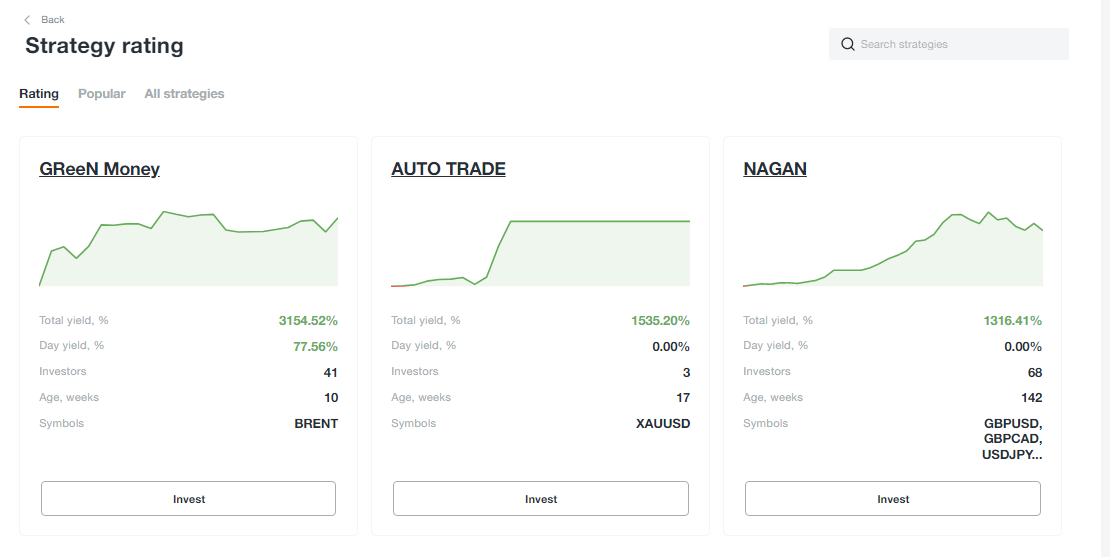Click the Back text link
Image resolution: width=1110 pixels, height=557 pixels.
pyautogui.click(x=53, y=20)
